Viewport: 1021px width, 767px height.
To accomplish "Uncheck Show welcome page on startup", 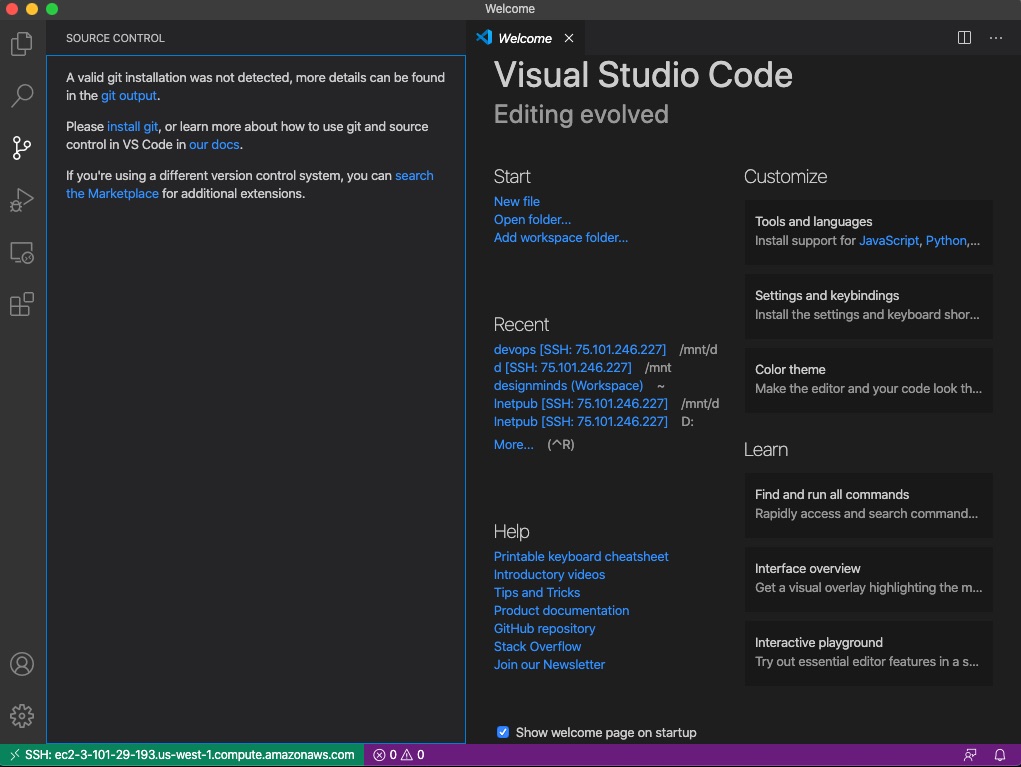I will pos(503,732).
